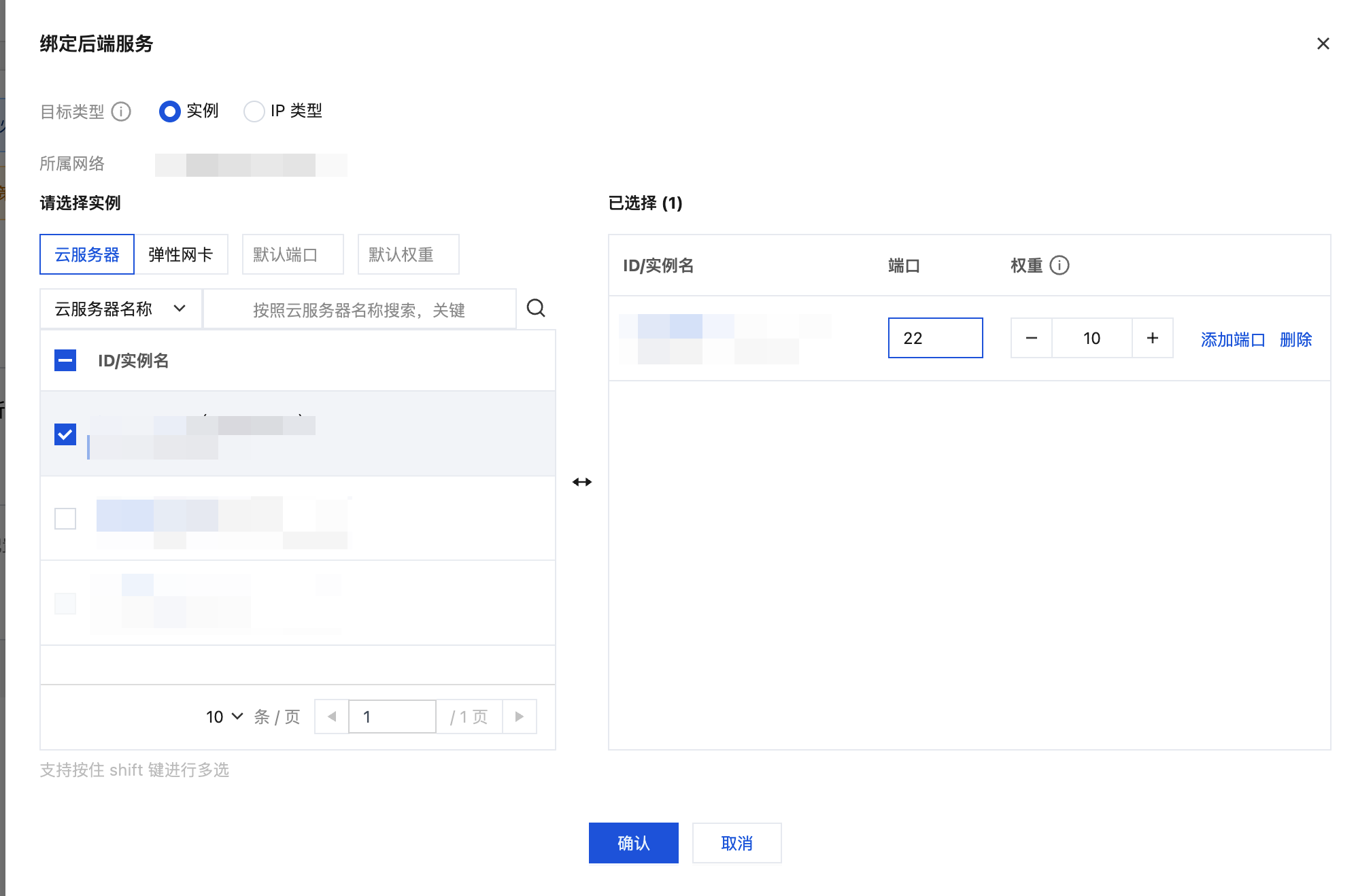Decrease weight with the minus button
This screenshot has height=896, width=1356.
point(1031,338)
